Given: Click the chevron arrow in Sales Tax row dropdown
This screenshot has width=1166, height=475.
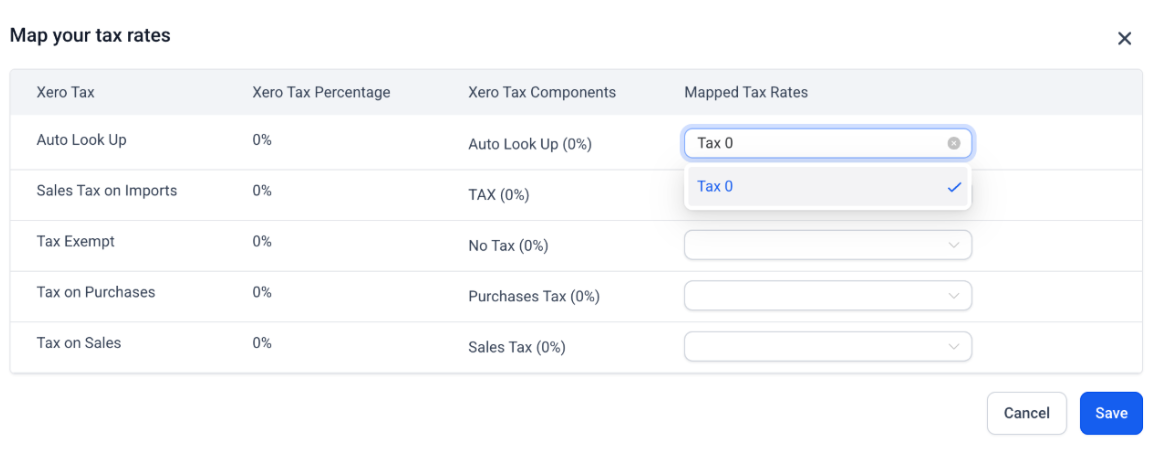Looking at the screenshot, I should tap(953, 347).
